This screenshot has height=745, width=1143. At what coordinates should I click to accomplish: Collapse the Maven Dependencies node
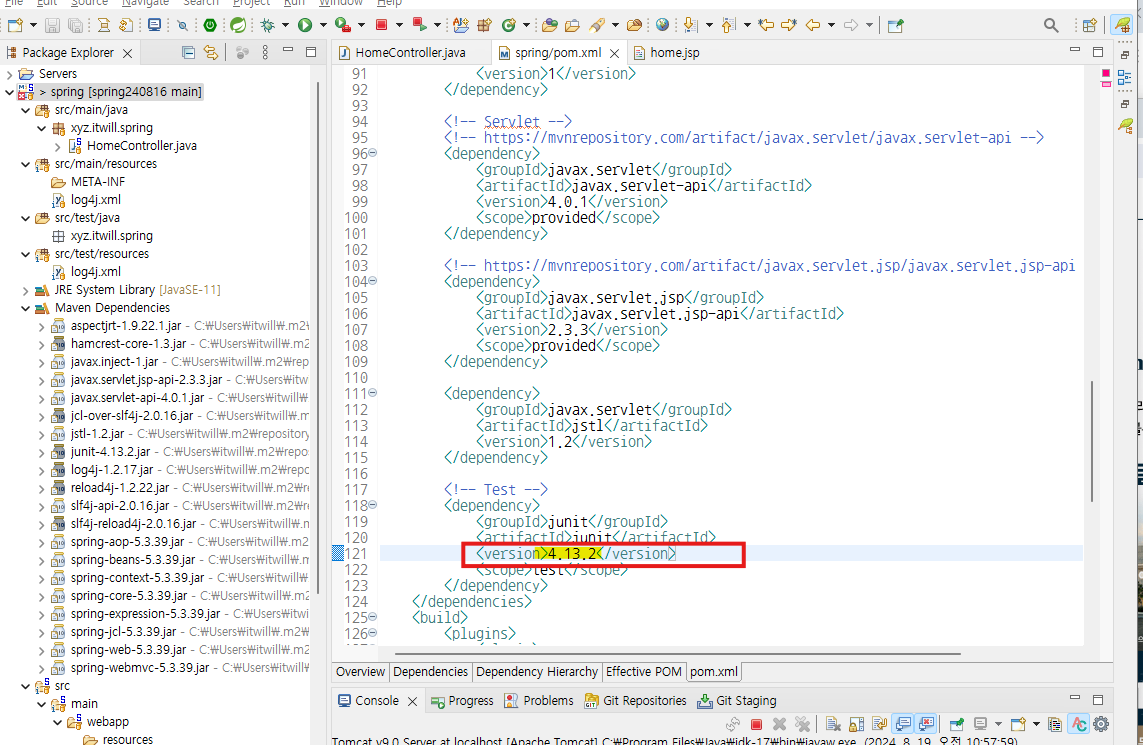[x=26, y=308]
